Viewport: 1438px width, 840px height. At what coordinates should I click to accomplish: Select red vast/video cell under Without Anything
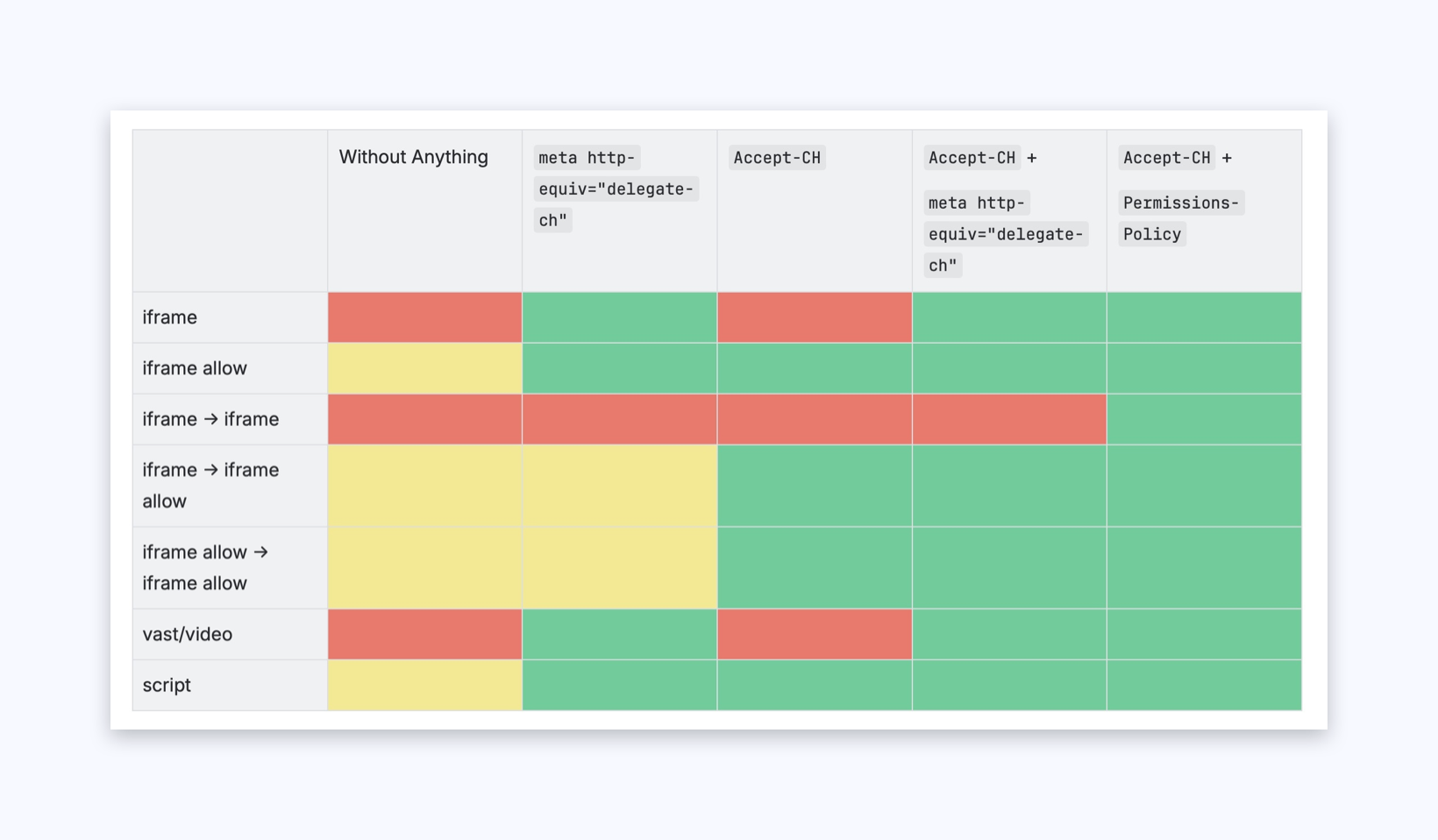click(424, 634)
